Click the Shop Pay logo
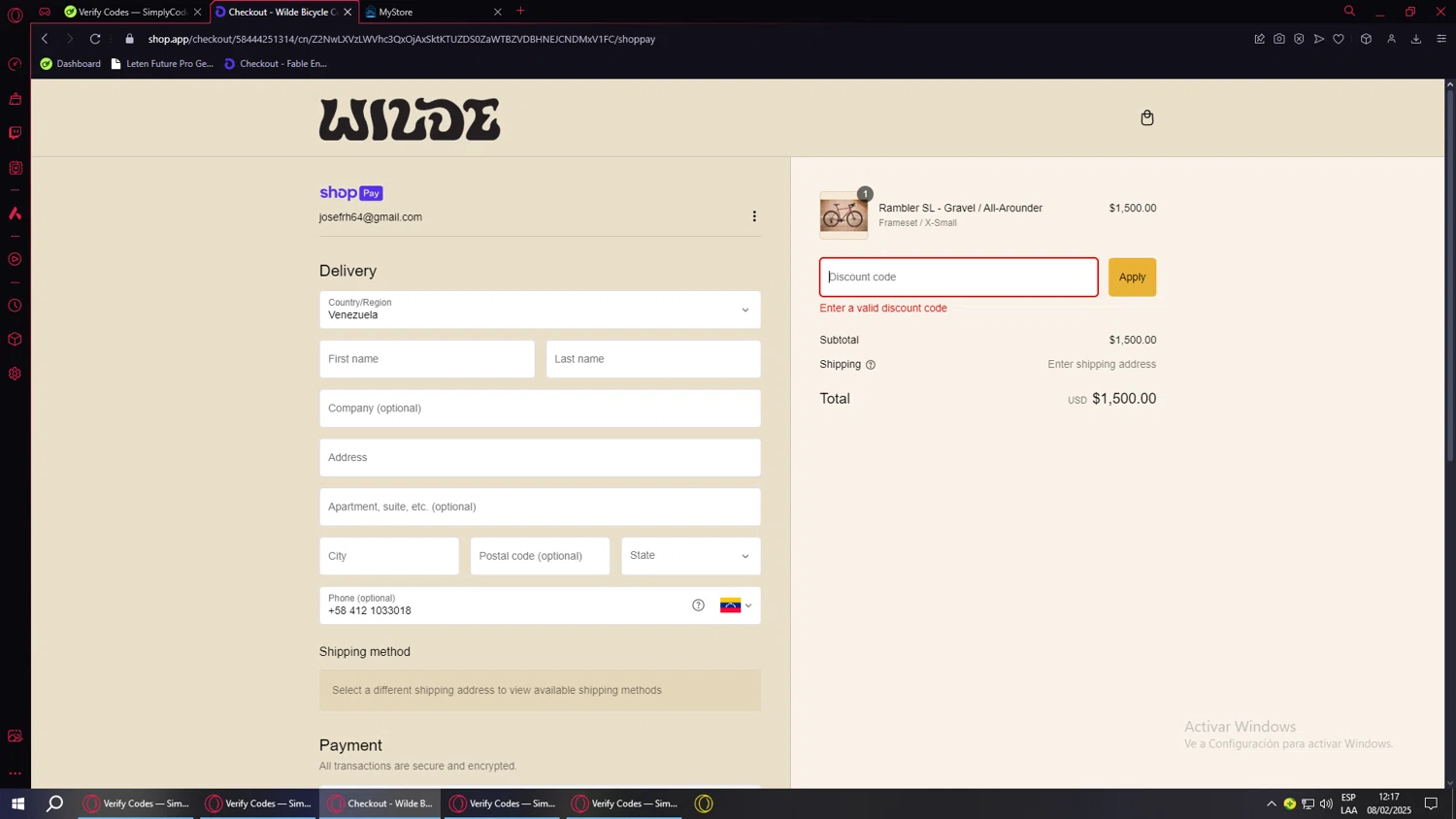The height and width of the screenshot is (819, 1456). (350, 193)
